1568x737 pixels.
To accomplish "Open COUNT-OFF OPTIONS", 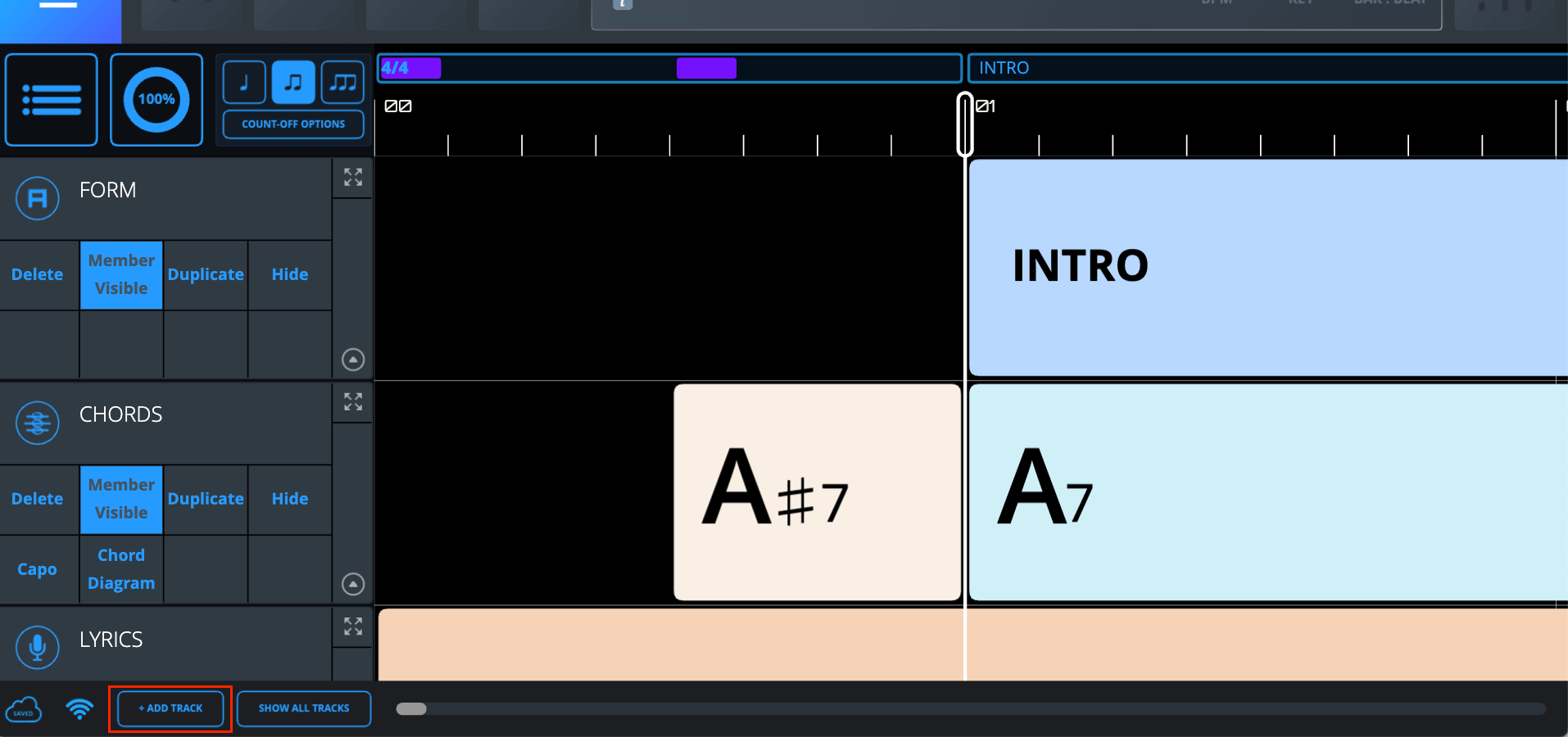I will [x=293, y=124].
